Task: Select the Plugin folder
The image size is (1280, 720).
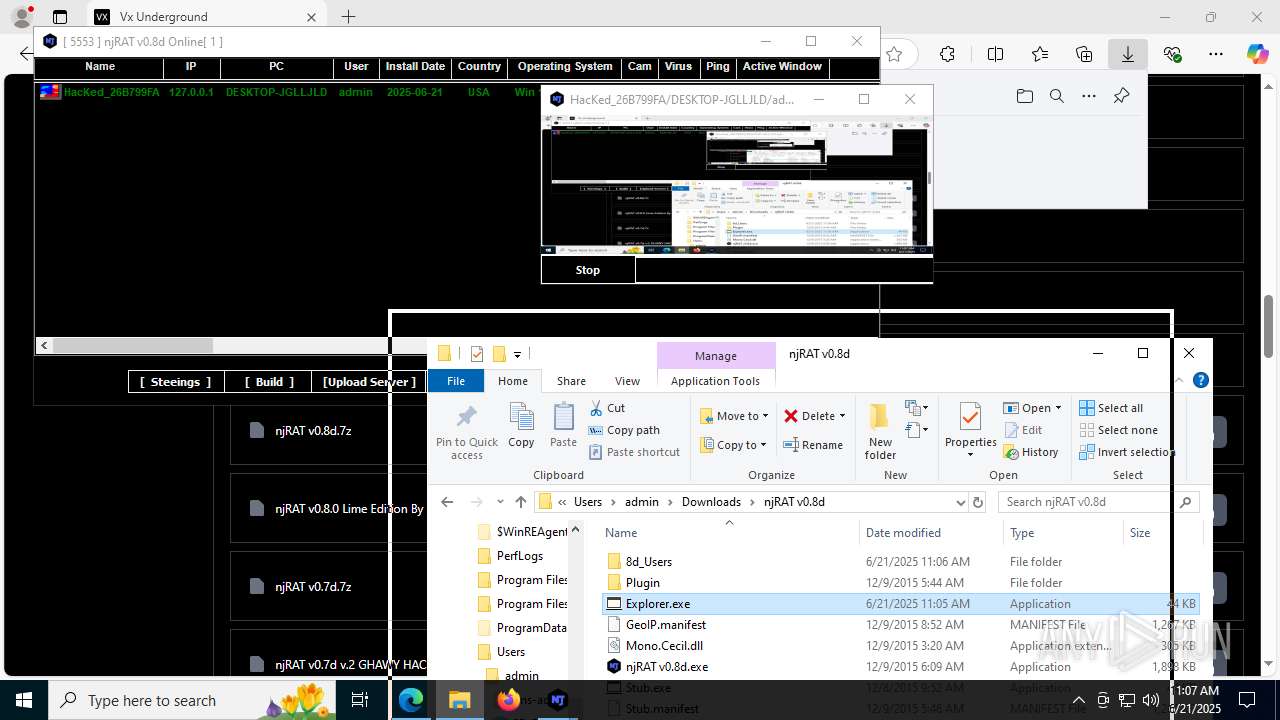Action: pyautogui.click(x=642, y=583)
